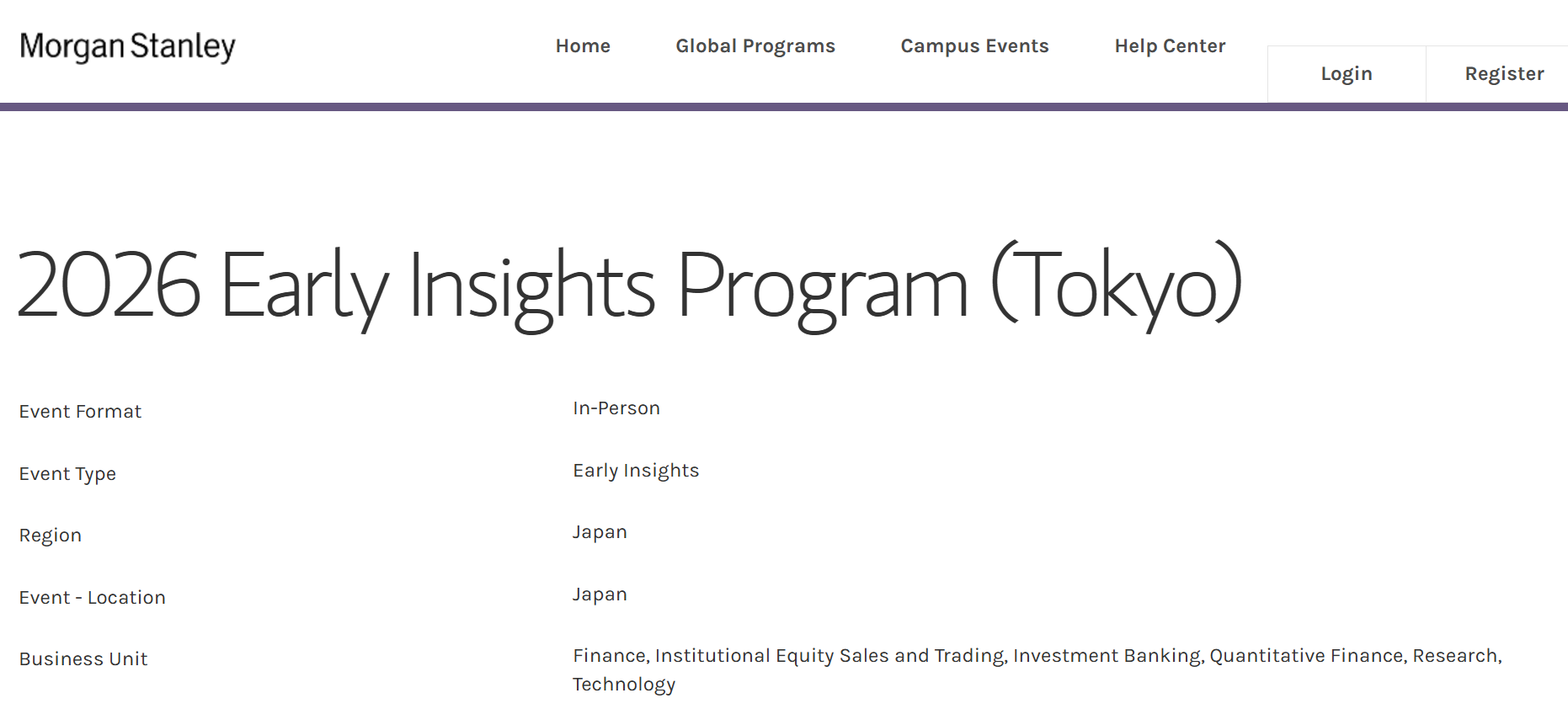
Task: Open the Global Programs menu
Action: coord(755,46)
